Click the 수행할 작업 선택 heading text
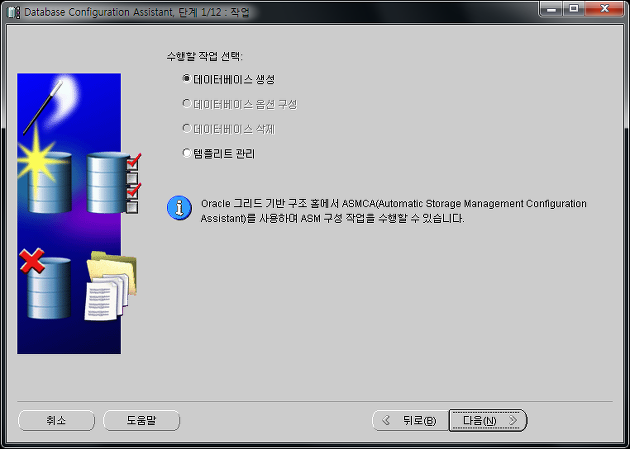Image resolution: width=630 pixels, height=449 pixels. point(205,56)
